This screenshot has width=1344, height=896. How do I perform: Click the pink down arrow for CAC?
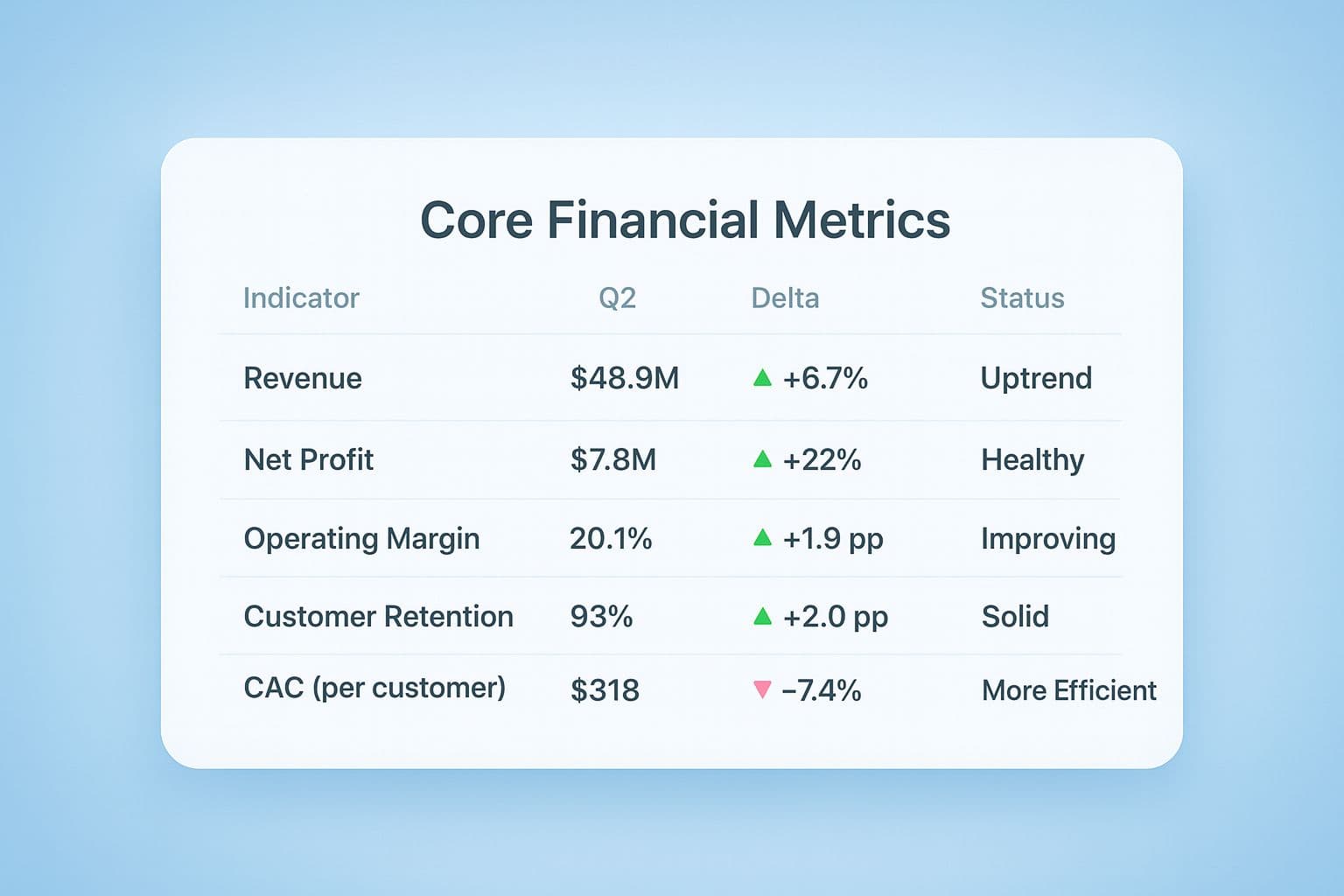coord(762,690)
